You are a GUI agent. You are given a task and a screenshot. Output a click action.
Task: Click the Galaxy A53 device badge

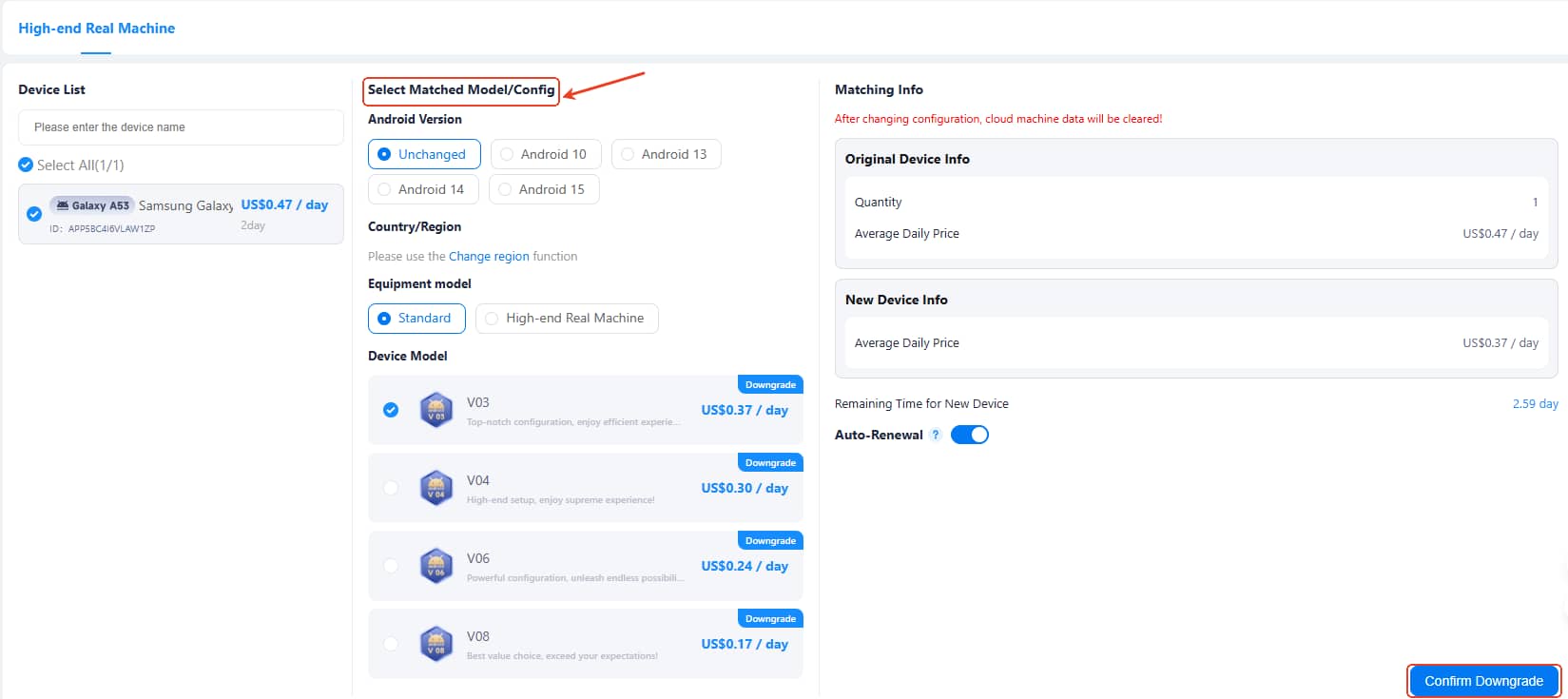91,205
